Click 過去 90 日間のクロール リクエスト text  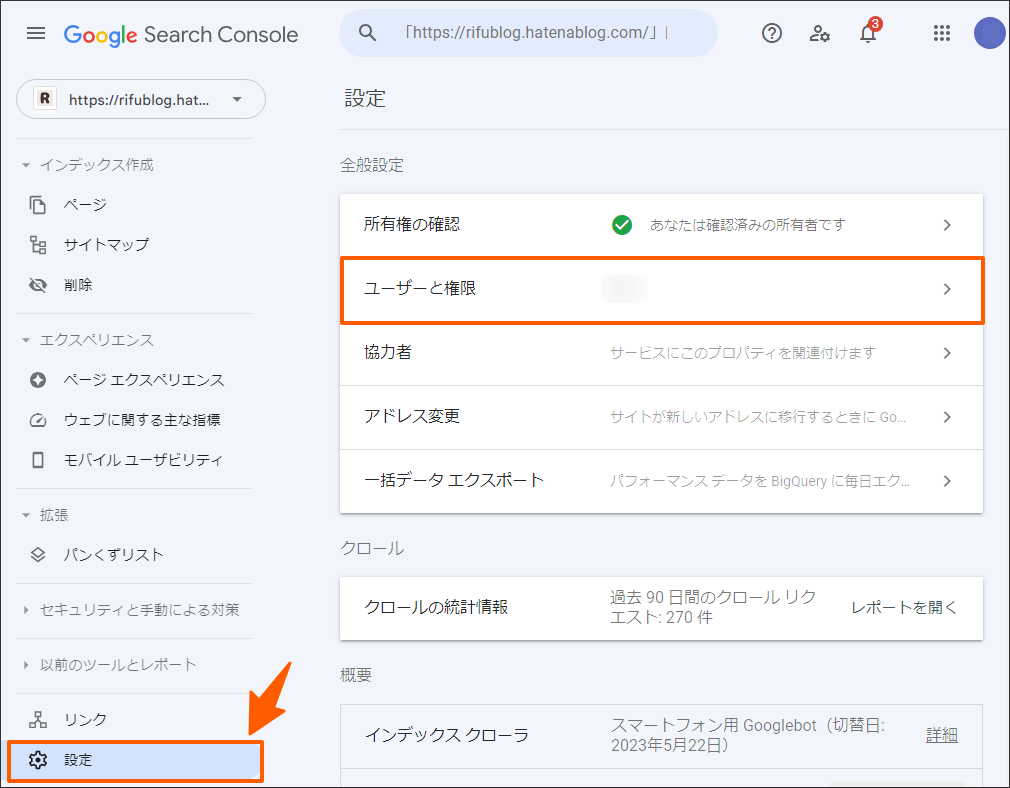point(713,608)
